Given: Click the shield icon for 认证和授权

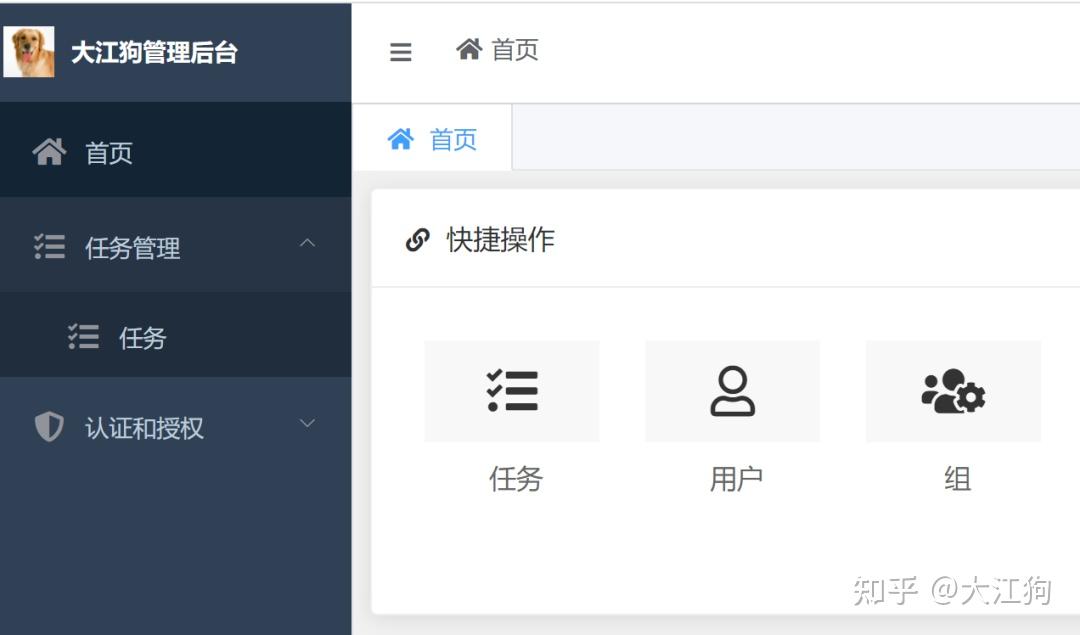Looking at the screenshot, I should (x=49, y=427).
